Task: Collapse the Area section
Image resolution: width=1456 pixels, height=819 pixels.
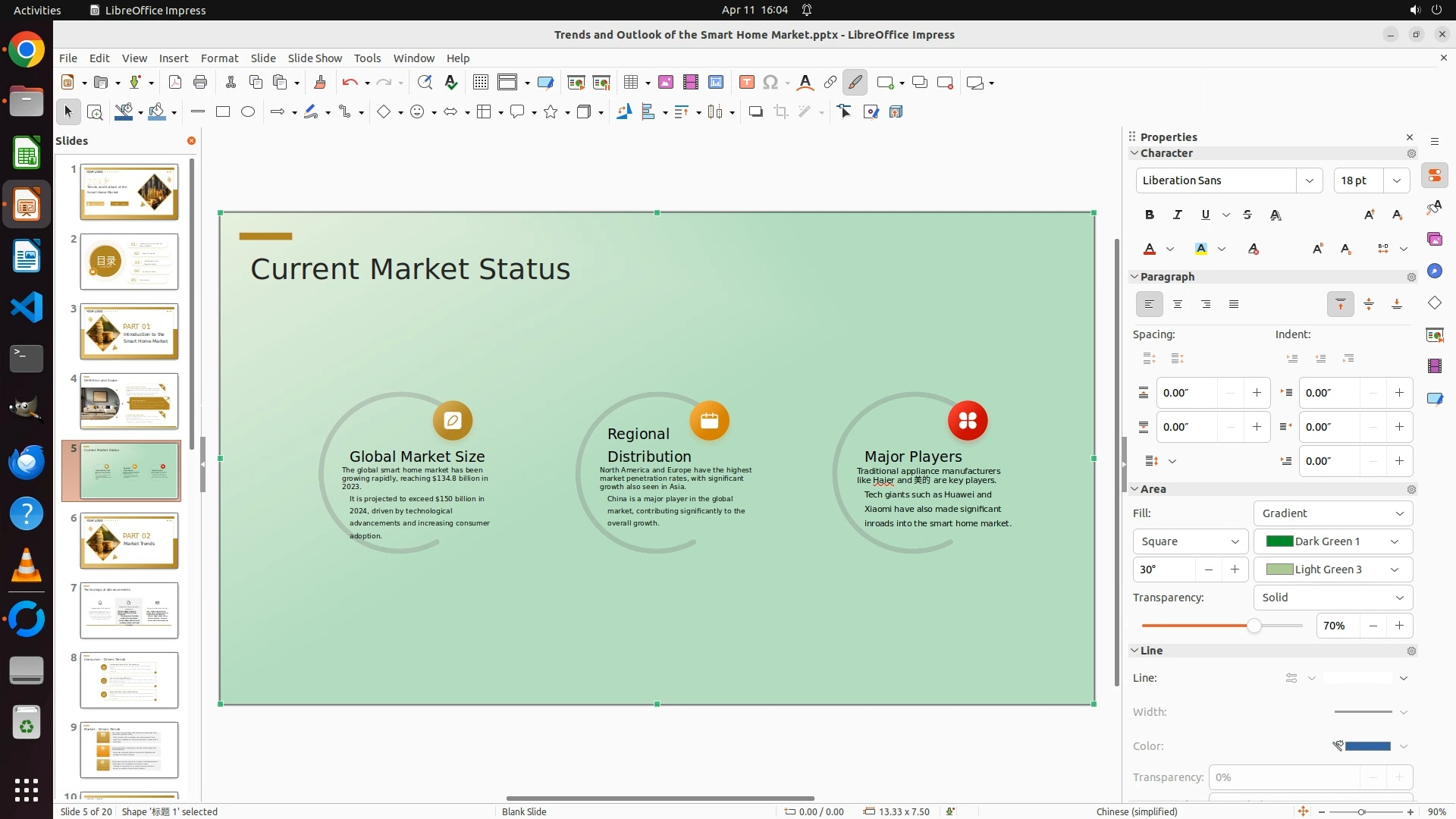Action: pos(1135,489)
